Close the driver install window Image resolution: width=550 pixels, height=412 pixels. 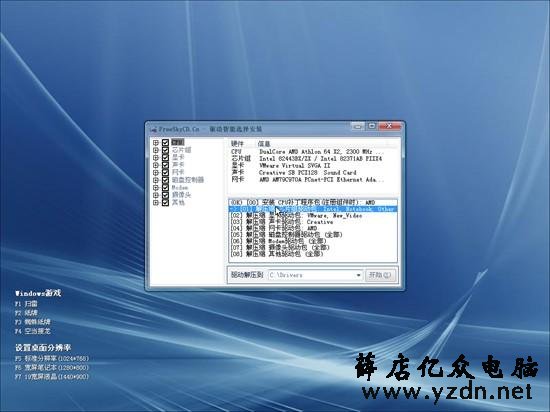(x=390, y=126)
